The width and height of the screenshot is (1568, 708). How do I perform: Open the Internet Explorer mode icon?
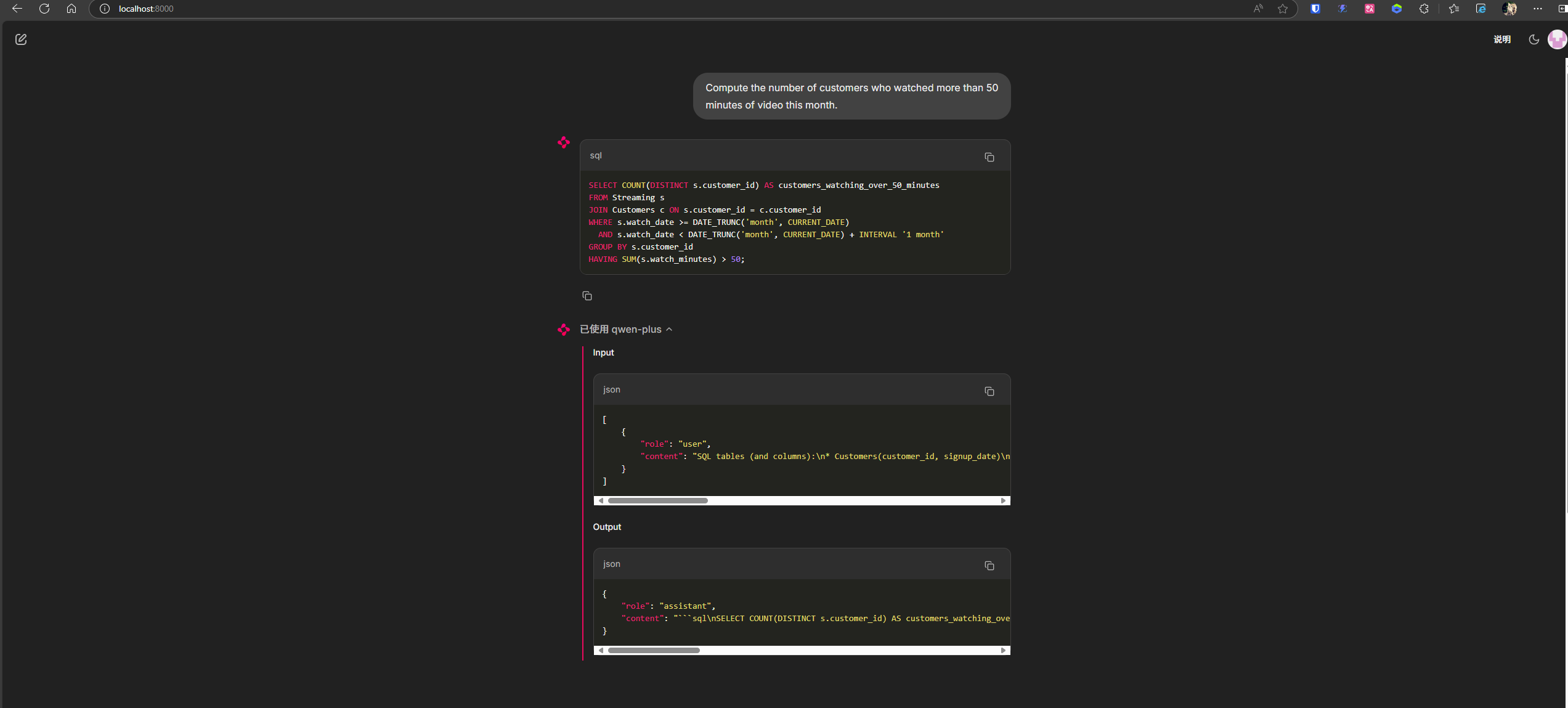click(x=1481, y=9)
